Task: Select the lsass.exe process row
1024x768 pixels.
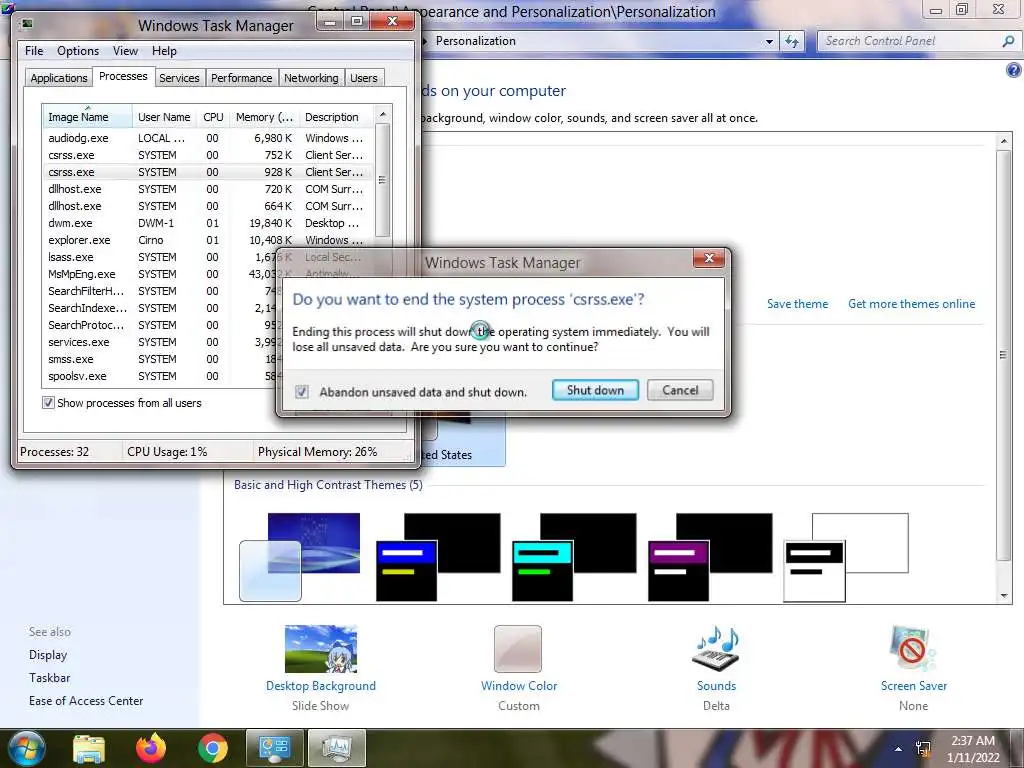Action: point(160,257)
